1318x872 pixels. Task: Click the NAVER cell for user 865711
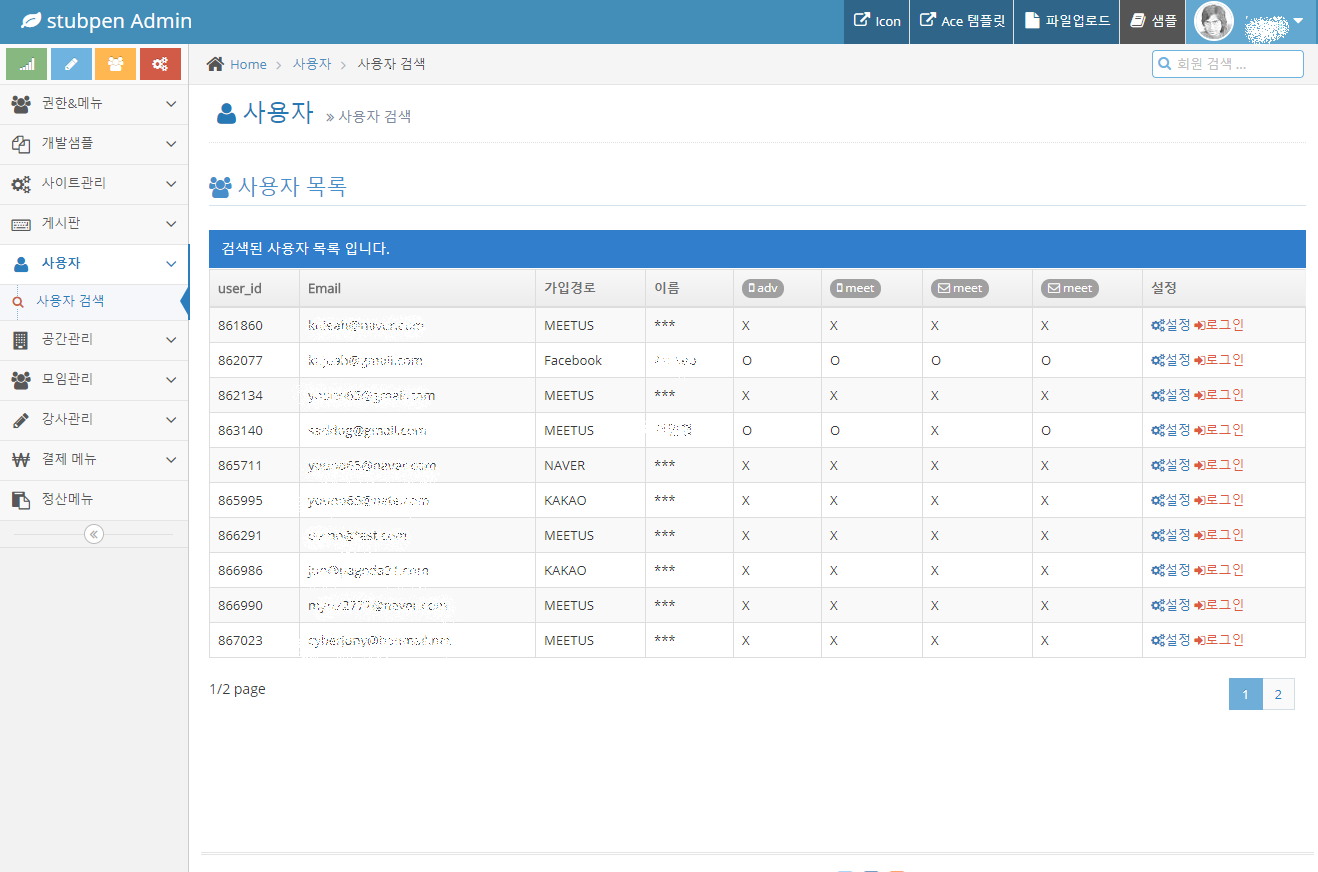[x=590, y=465]
